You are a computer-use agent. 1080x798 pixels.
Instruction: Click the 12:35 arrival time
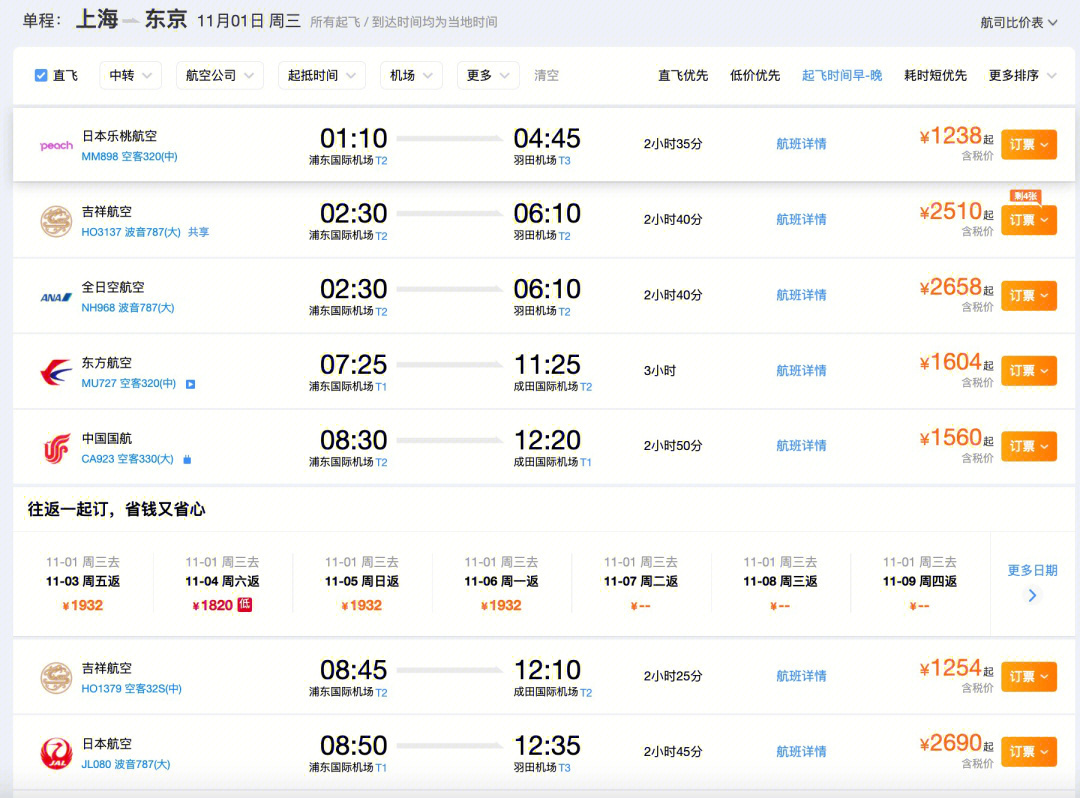[x=548, y=746]
